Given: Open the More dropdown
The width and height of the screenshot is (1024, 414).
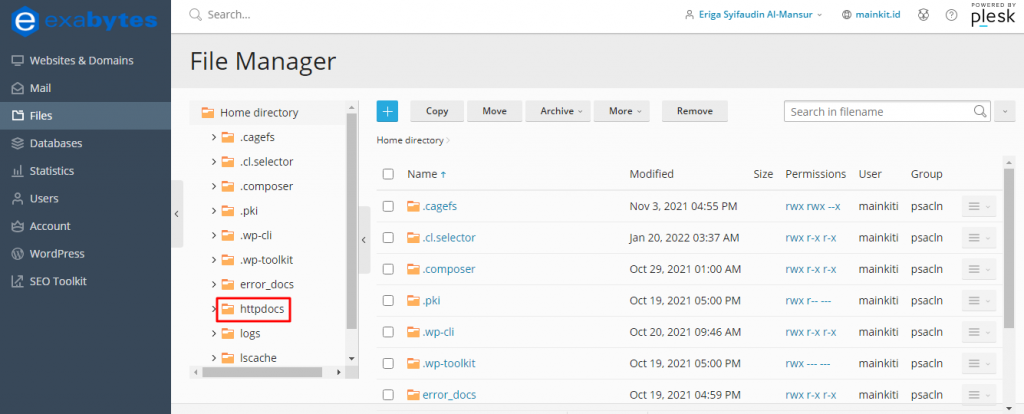Looking at the screenshot, I should pyautogui.click(x=622, y=111).
